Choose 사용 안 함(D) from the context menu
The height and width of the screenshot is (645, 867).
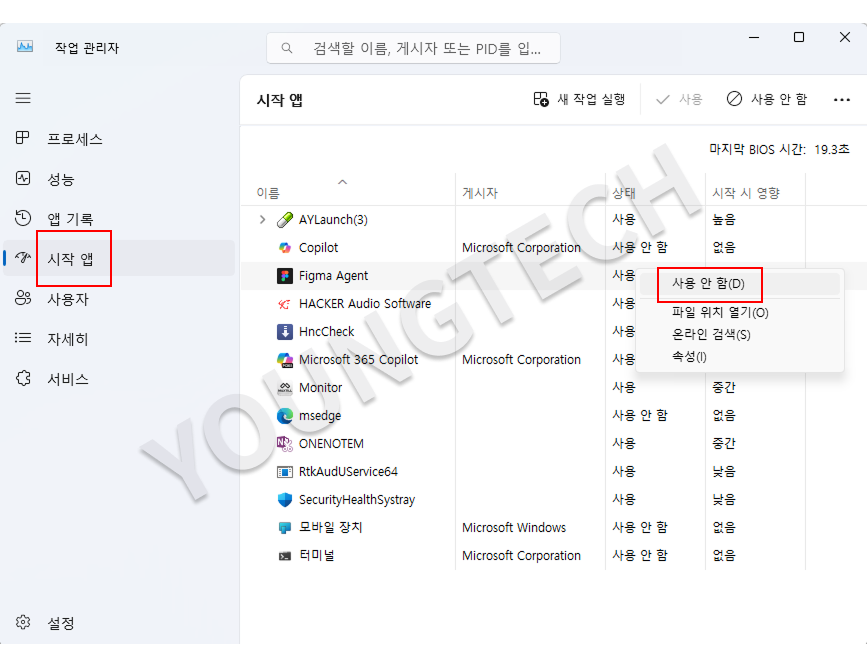tap(709, 285)
